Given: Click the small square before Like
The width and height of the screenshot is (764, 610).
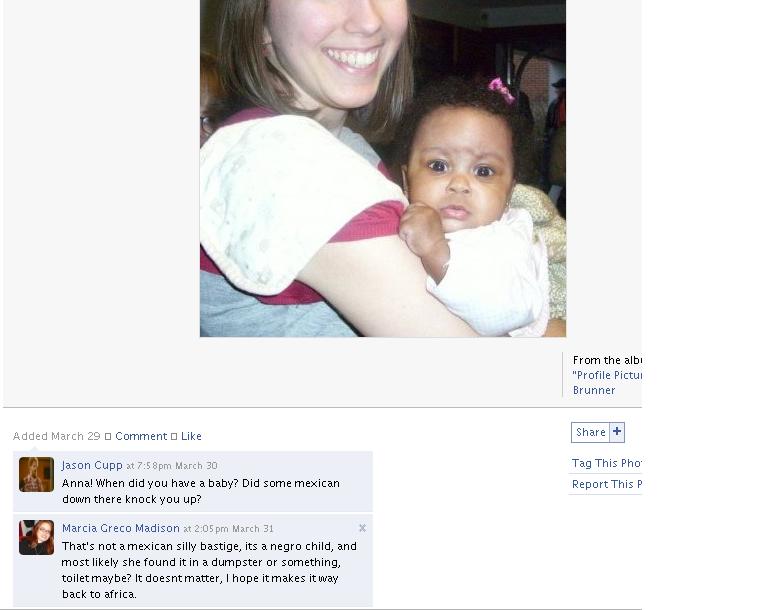Looking at the screenshot, I should coord(174,437).
